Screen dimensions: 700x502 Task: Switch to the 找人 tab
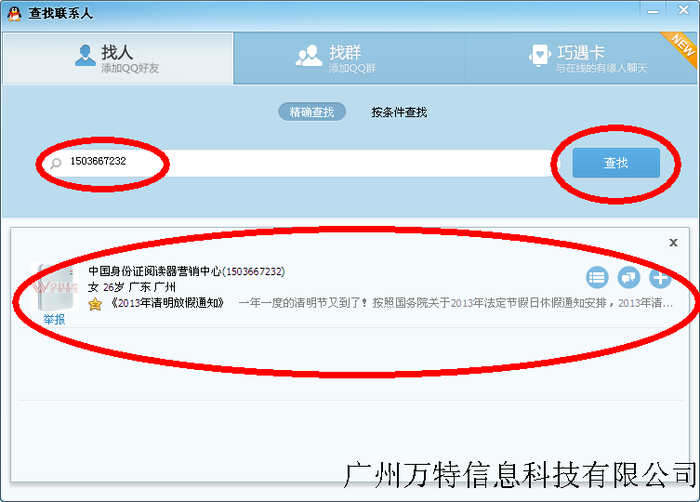point(117,59)
